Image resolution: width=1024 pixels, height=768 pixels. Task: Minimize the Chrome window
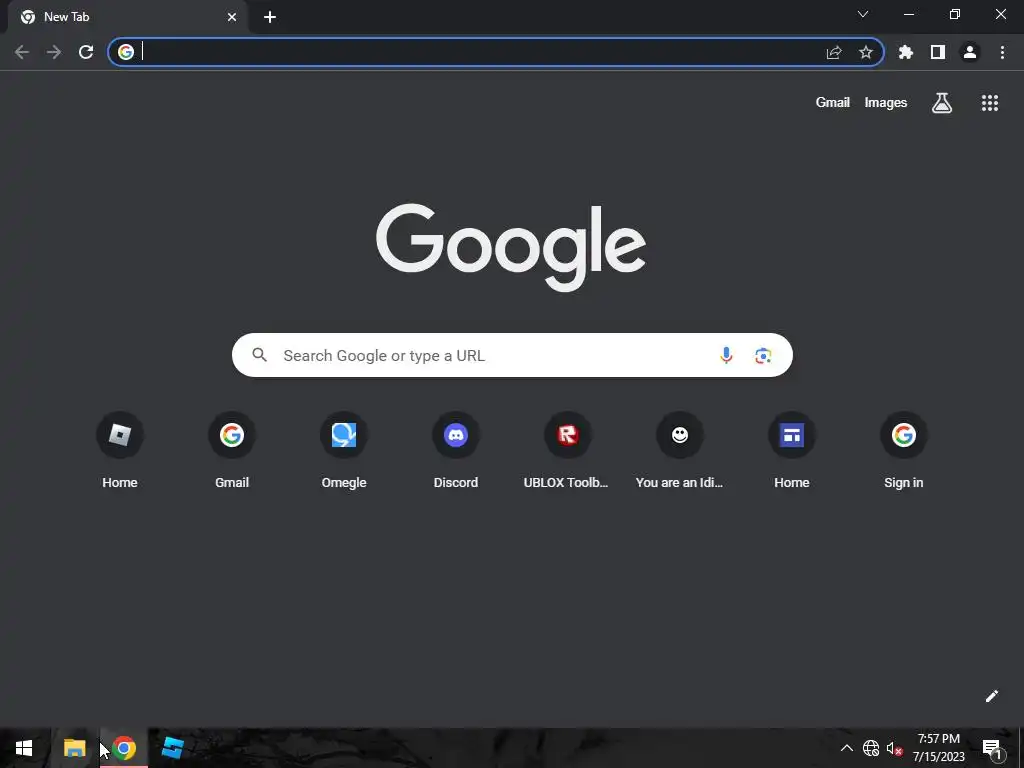(x=908, y=14)
